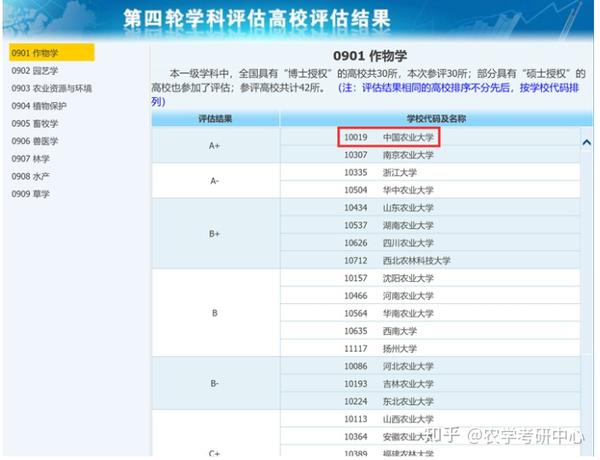This screenshot has height=460, width=600.
Task: Select the 10157 沈阳农业大学 row
Action: point(430,278)
